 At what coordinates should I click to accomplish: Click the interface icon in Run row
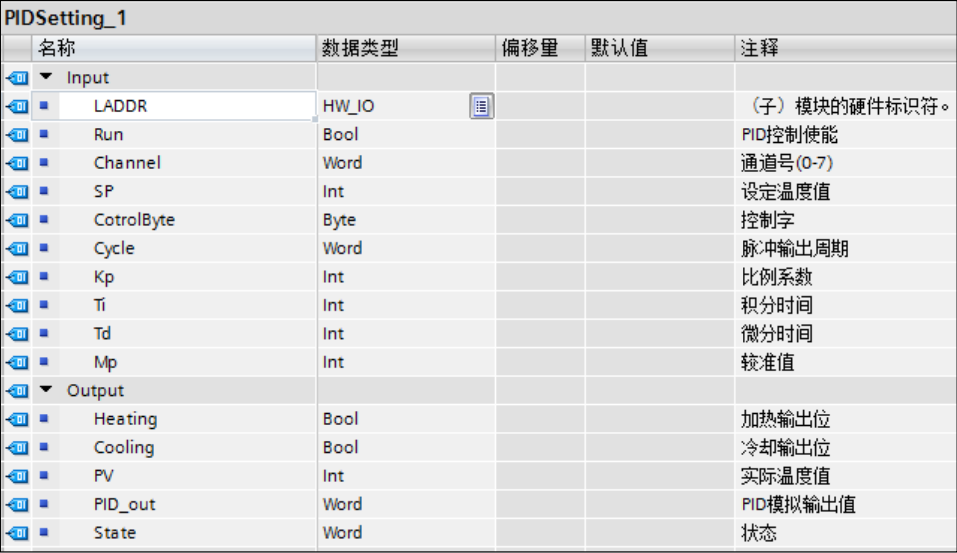pyautogui.click(x=17, y=134)
